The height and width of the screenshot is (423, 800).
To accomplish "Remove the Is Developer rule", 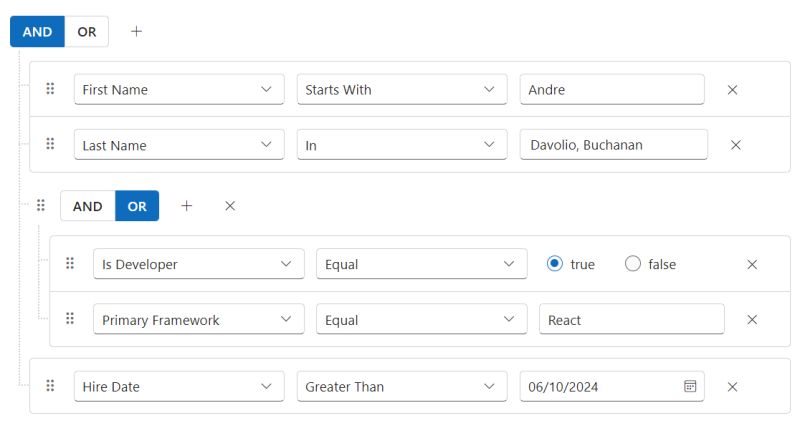I will 752,264.
